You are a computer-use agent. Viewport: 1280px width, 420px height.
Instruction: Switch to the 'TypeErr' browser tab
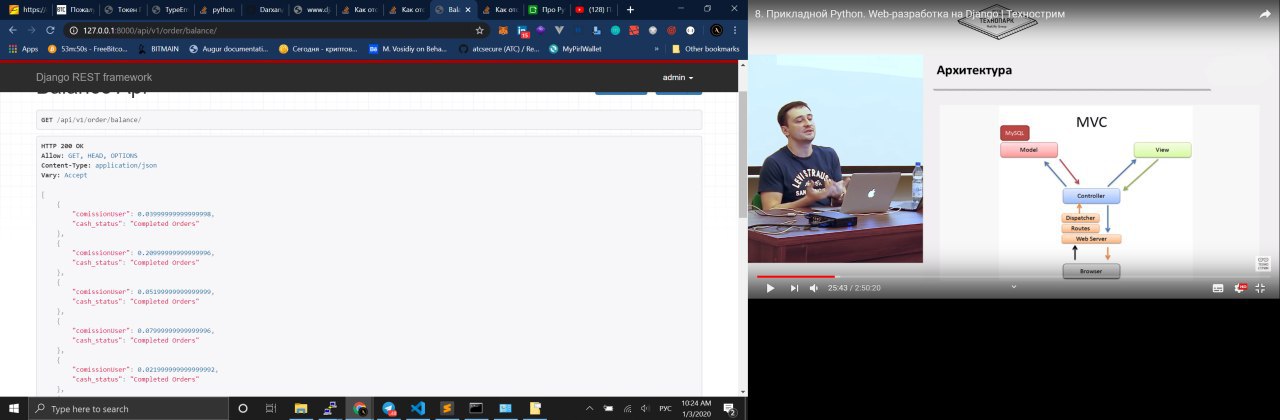pyautogui.click(x=170, y=9)
